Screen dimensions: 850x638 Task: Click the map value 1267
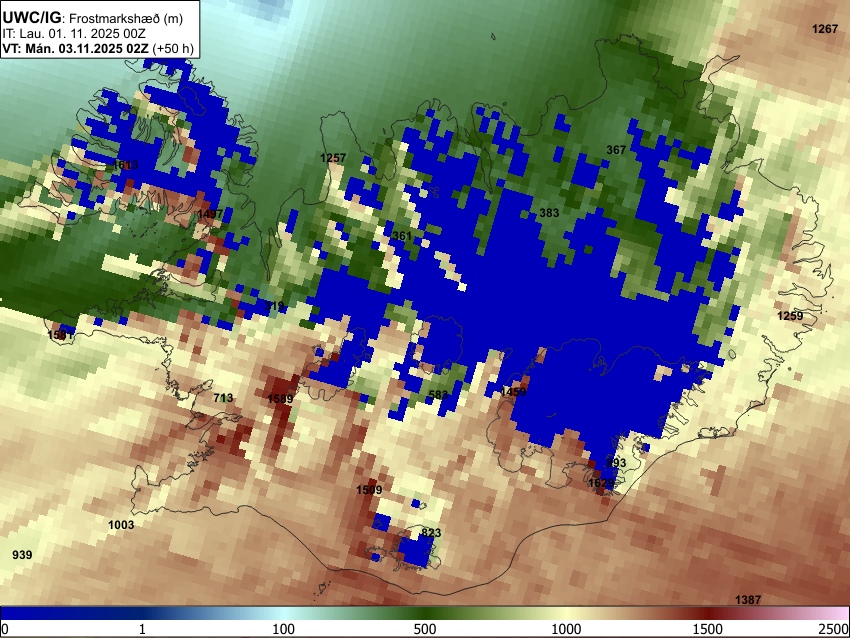(x=825, y=29)
